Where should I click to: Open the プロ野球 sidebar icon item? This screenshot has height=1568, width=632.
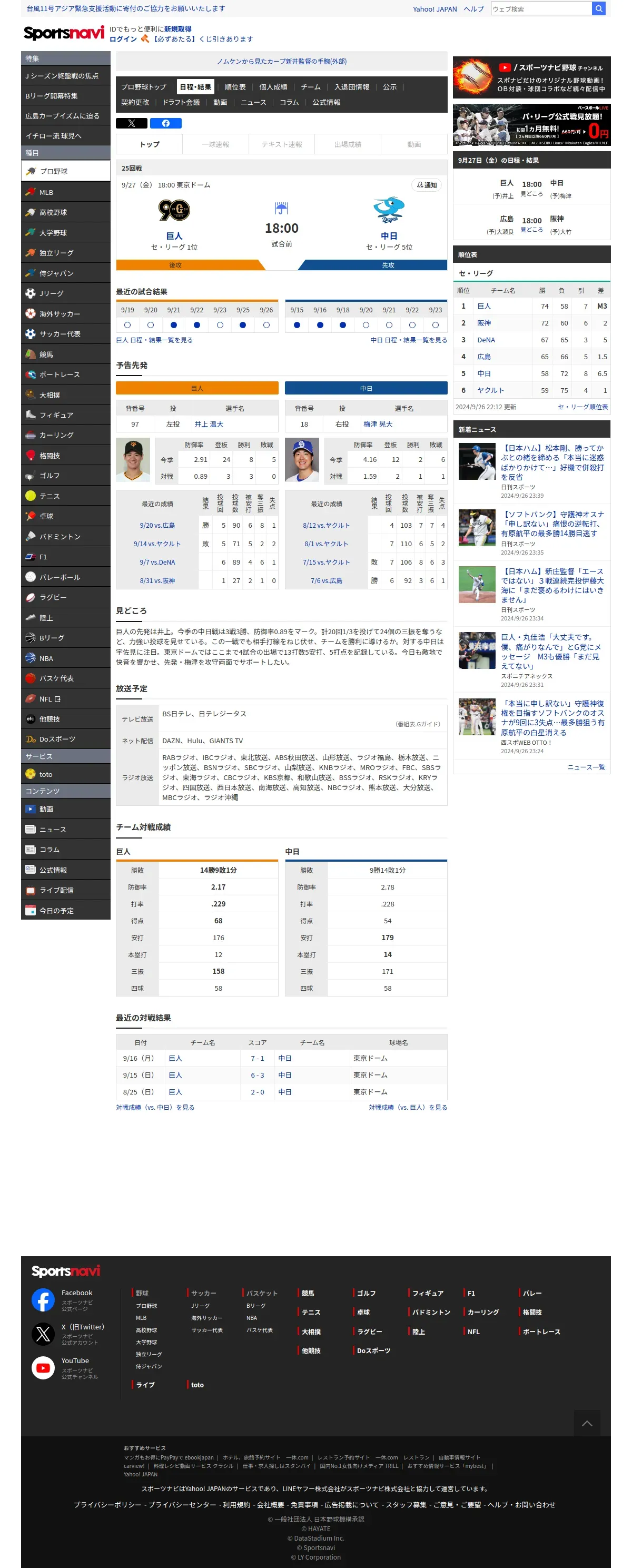click(66, 171)
